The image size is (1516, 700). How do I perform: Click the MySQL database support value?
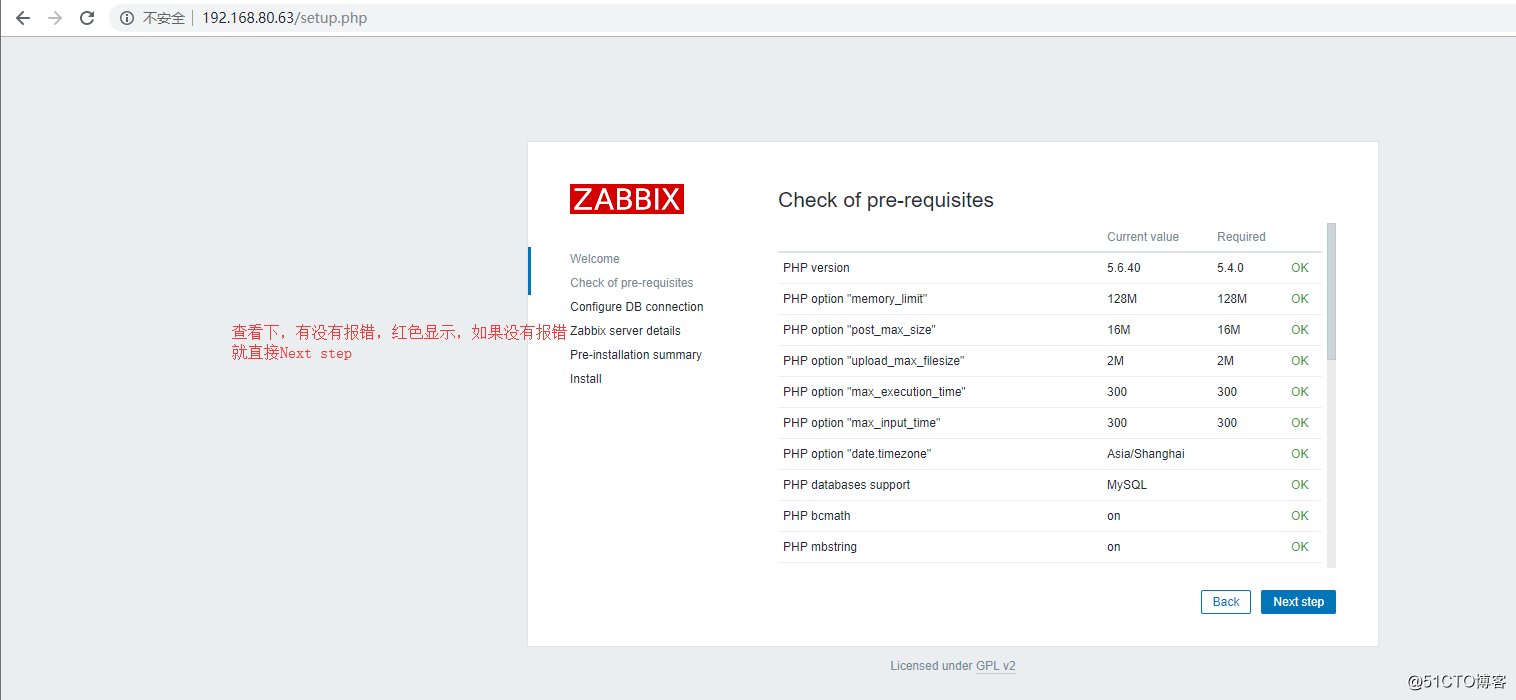[1127, 485]
